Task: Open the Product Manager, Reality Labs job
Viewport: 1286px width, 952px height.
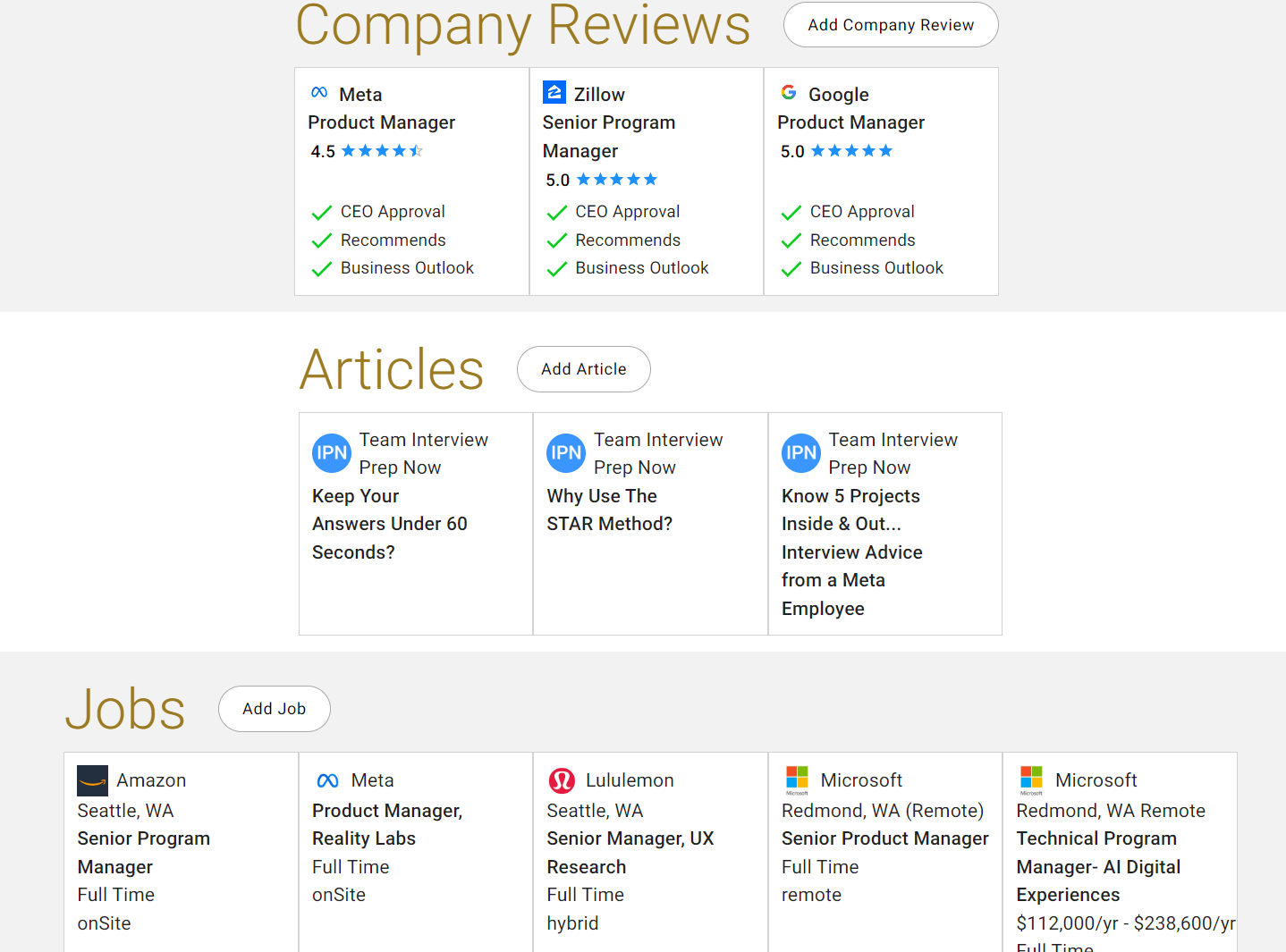Action: (387, 824)
